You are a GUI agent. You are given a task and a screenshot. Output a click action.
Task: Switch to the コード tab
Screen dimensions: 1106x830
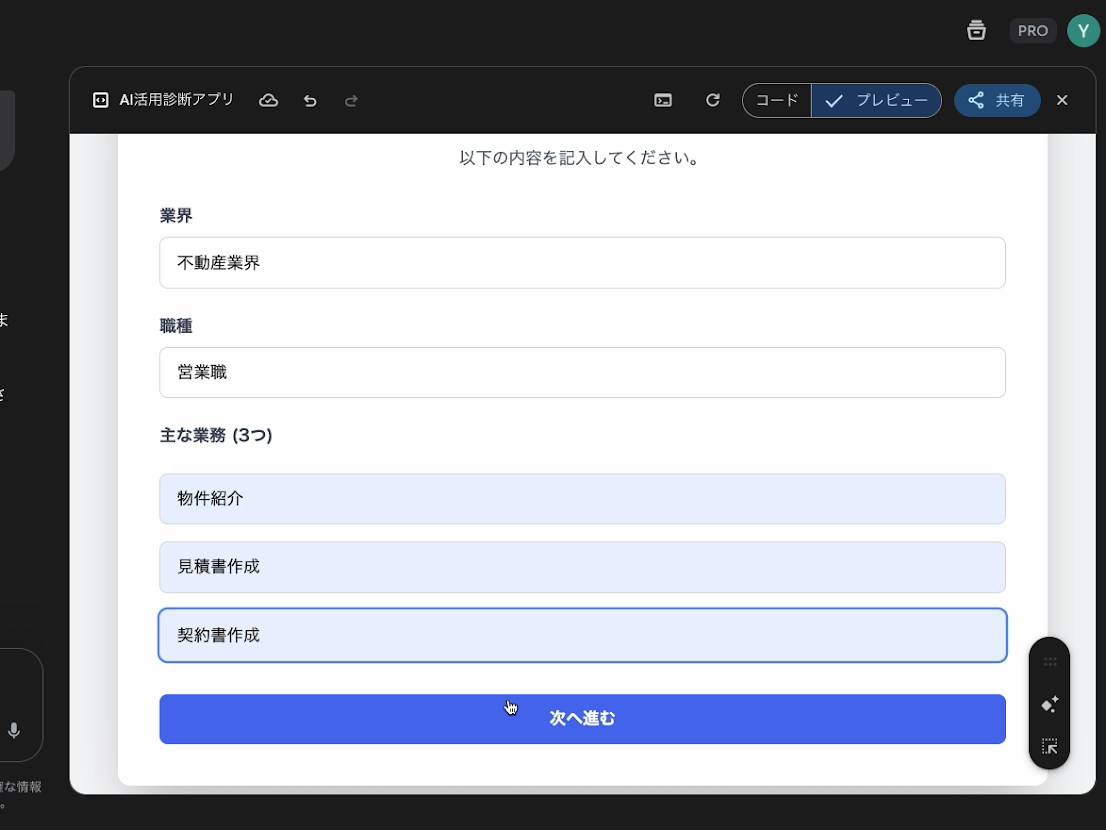(777, 100)
